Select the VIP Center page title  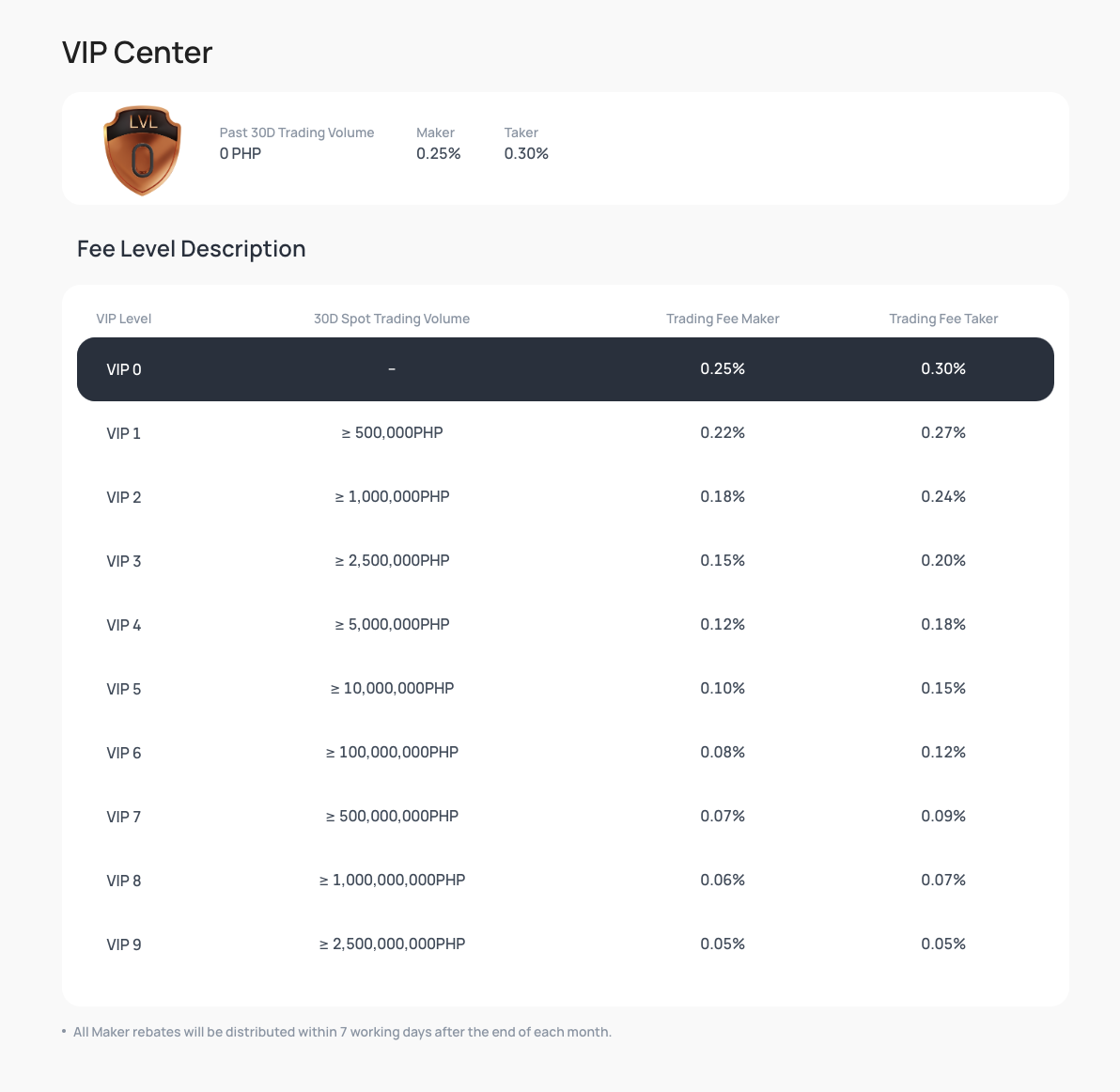(136, 53)
